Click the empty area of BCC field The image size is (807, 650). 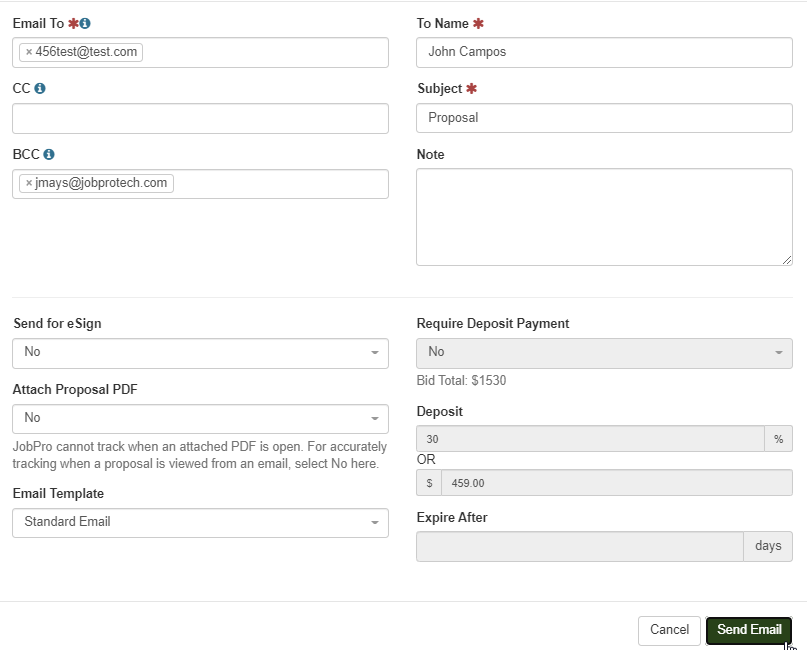point(280,184)
